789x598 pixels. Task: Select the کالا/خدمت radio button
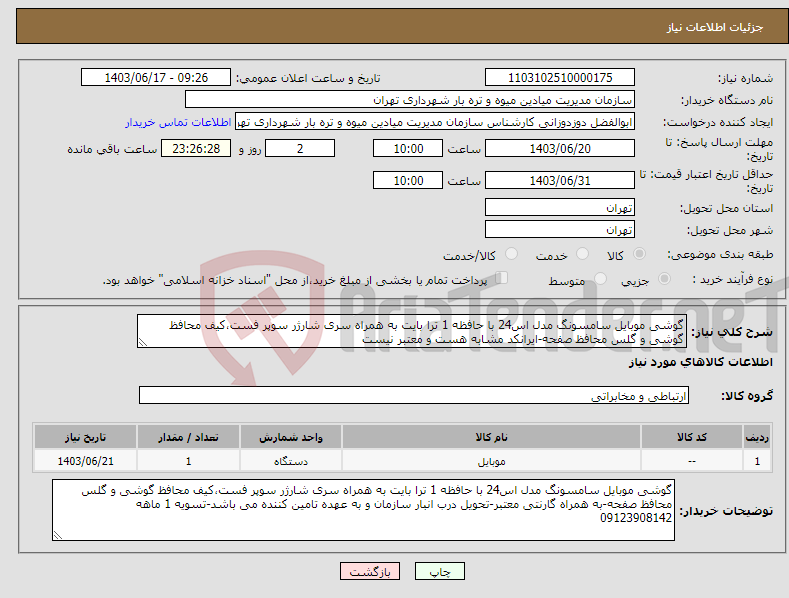point(511,254)
